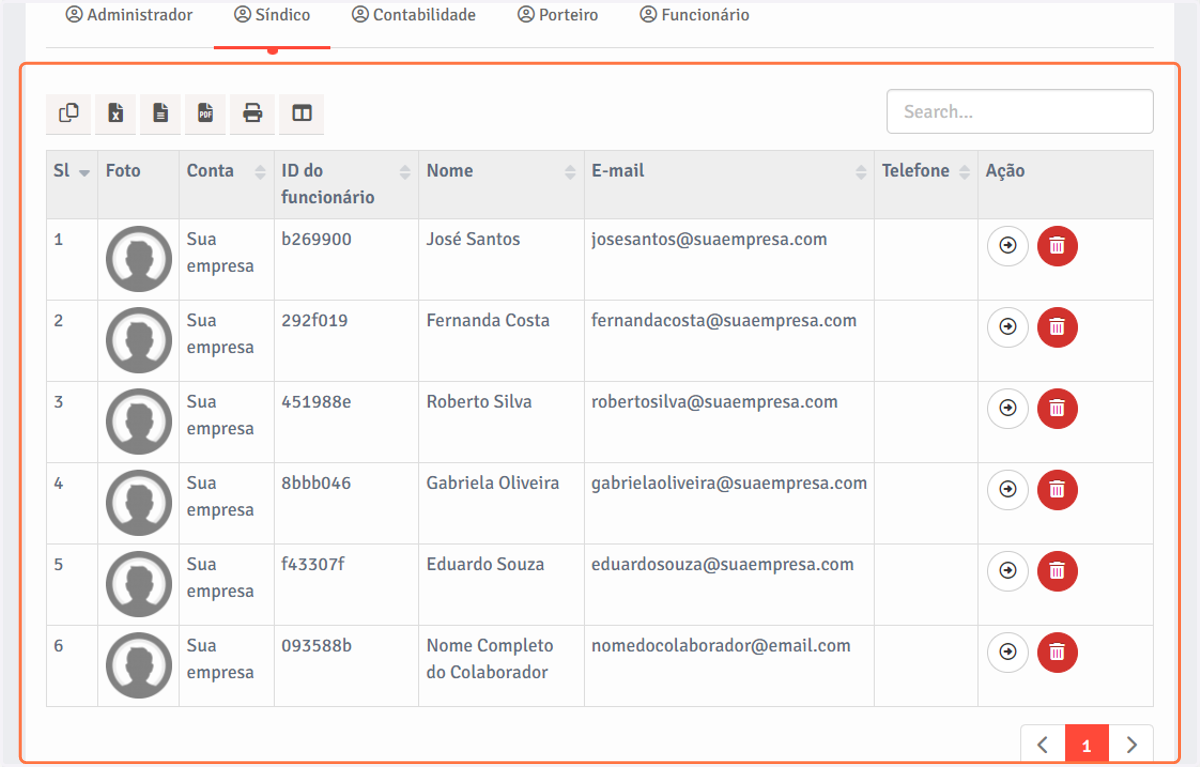The image size is (1200, 767).
Task: Print the employee table
Action: [x=252, y=114]
